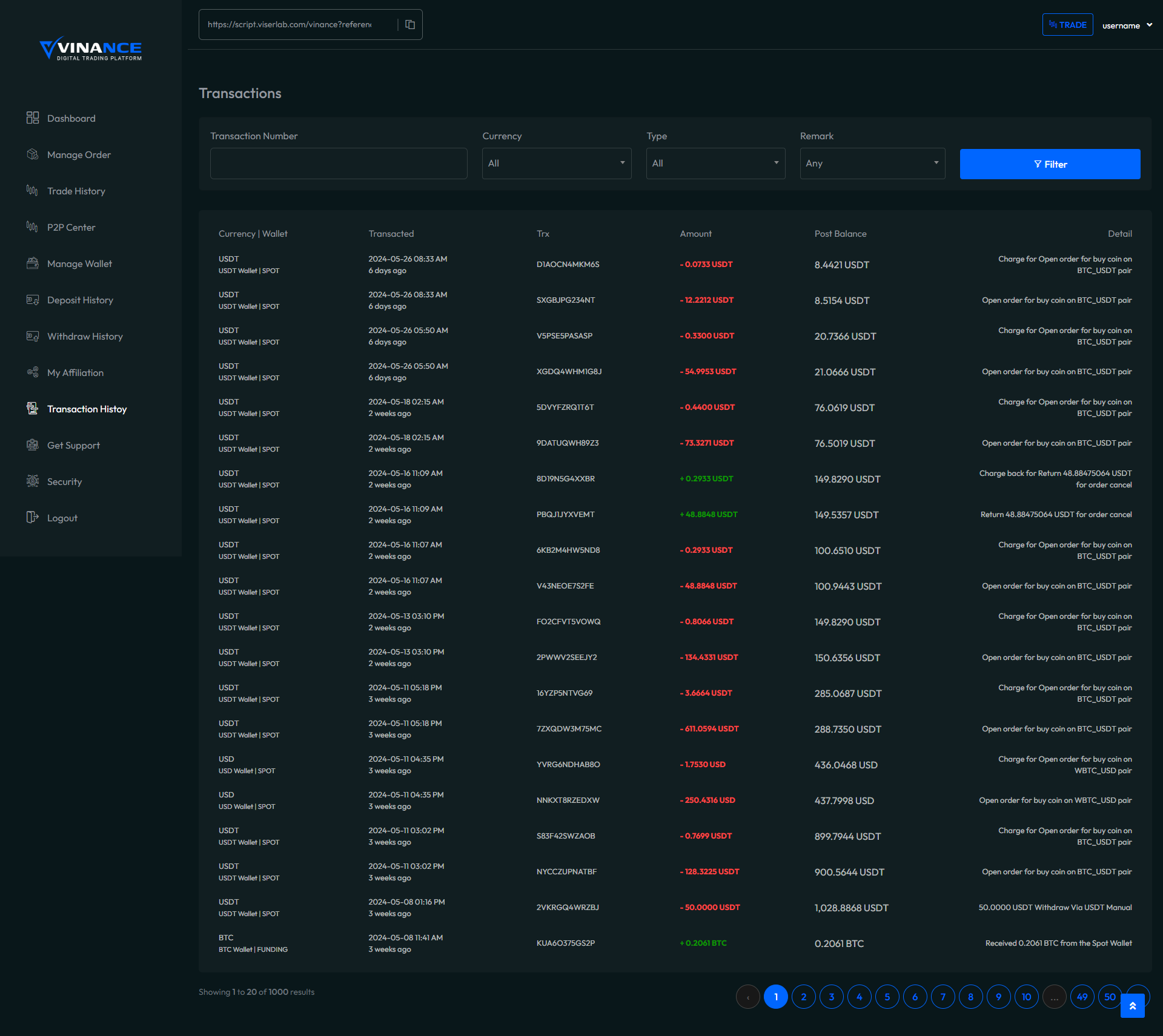The image size is (1163, 1036).
Task: Click the Manage Wallet icon
Action: coord(33,263)
